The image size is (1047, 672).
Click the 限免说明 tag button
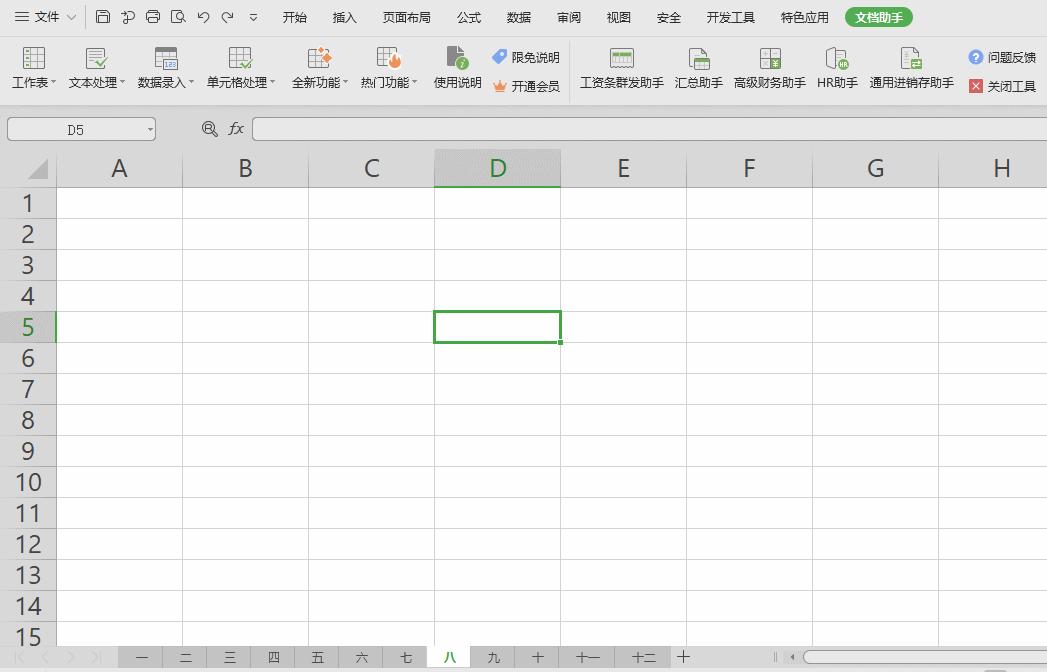tap(526, 57)
